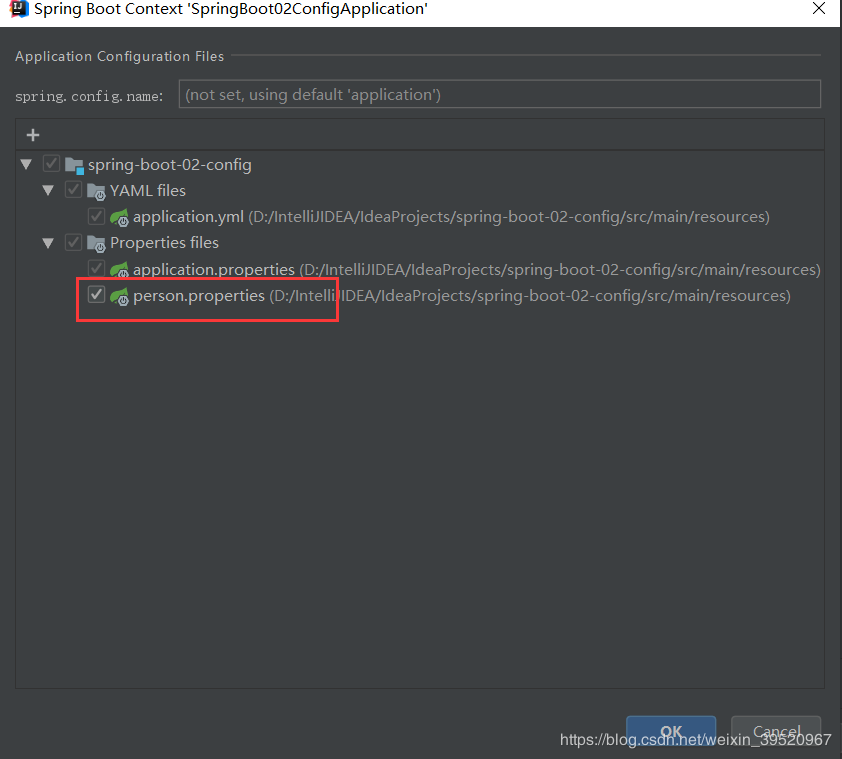
Task: Click the path text after person.properties
Action: coord(529,295)
